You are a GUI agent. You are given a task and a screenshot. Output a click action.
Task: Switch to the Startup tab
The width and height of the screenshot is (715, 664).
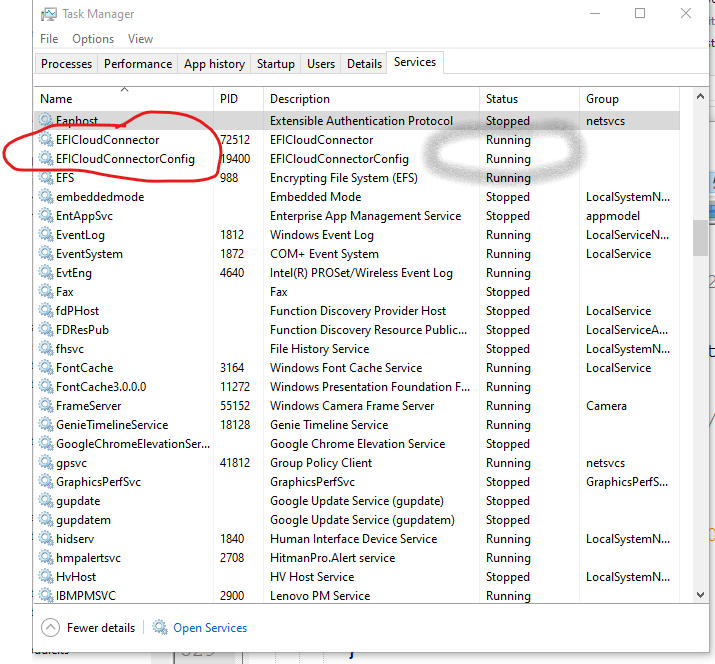pos(275,64)
